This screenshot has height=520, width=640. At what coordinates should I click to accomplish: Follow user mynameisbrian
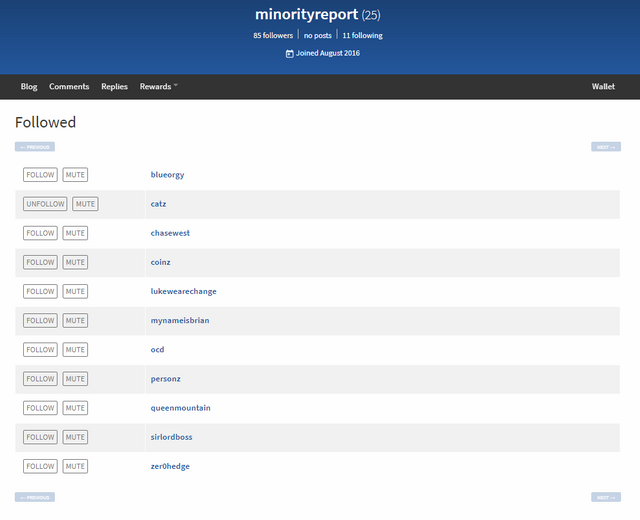point(40,320)
